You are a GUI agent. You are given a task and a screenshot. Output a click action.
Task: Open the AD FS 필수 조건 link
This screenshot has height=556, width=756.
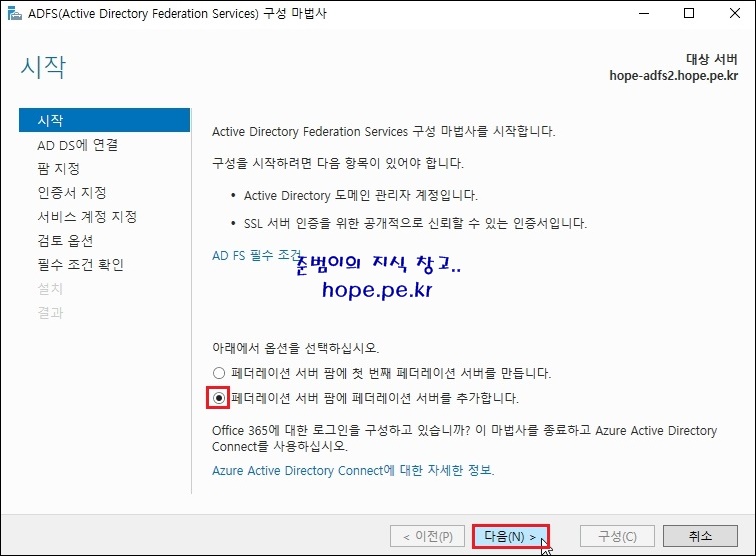coord(256,255)
